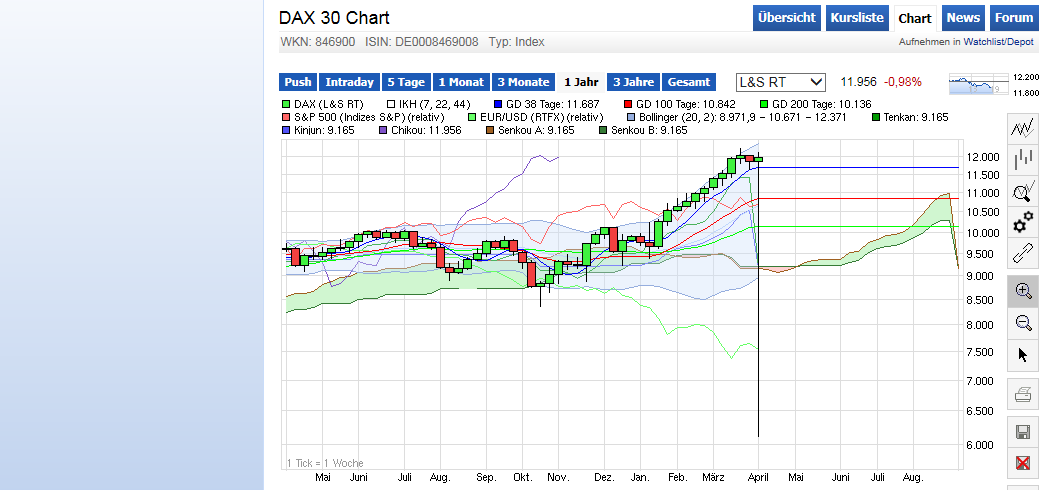This screenshot has height=490, width=1045.
Task: Toggle Tenkan legend box
Action: pos(876,117)
